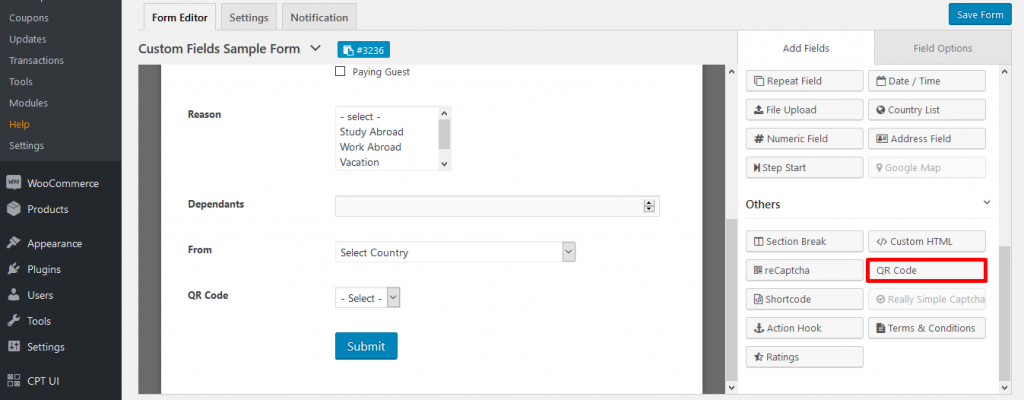This screenshot has width=1024, height=400.
Task: Open the QR Code Select dropdown
Action: click(368, 298)
